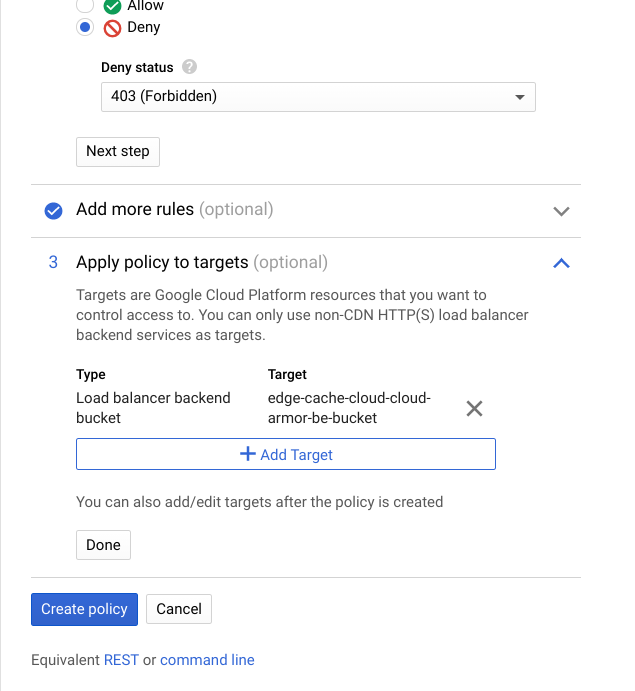635x691 pixels.
Task: Click the step 3 number indicator
Action: click(x=53, y=263)
